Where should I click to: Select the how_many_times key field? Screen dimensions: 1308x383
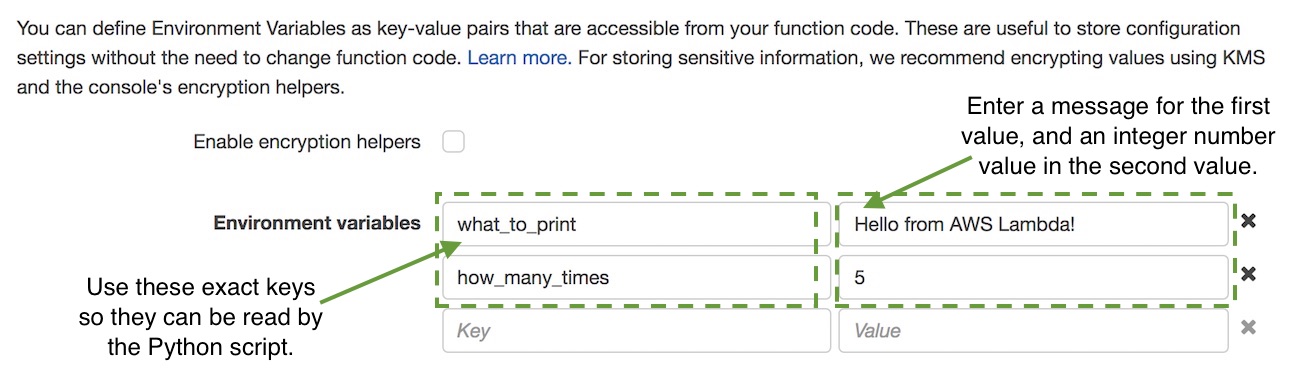636,277
